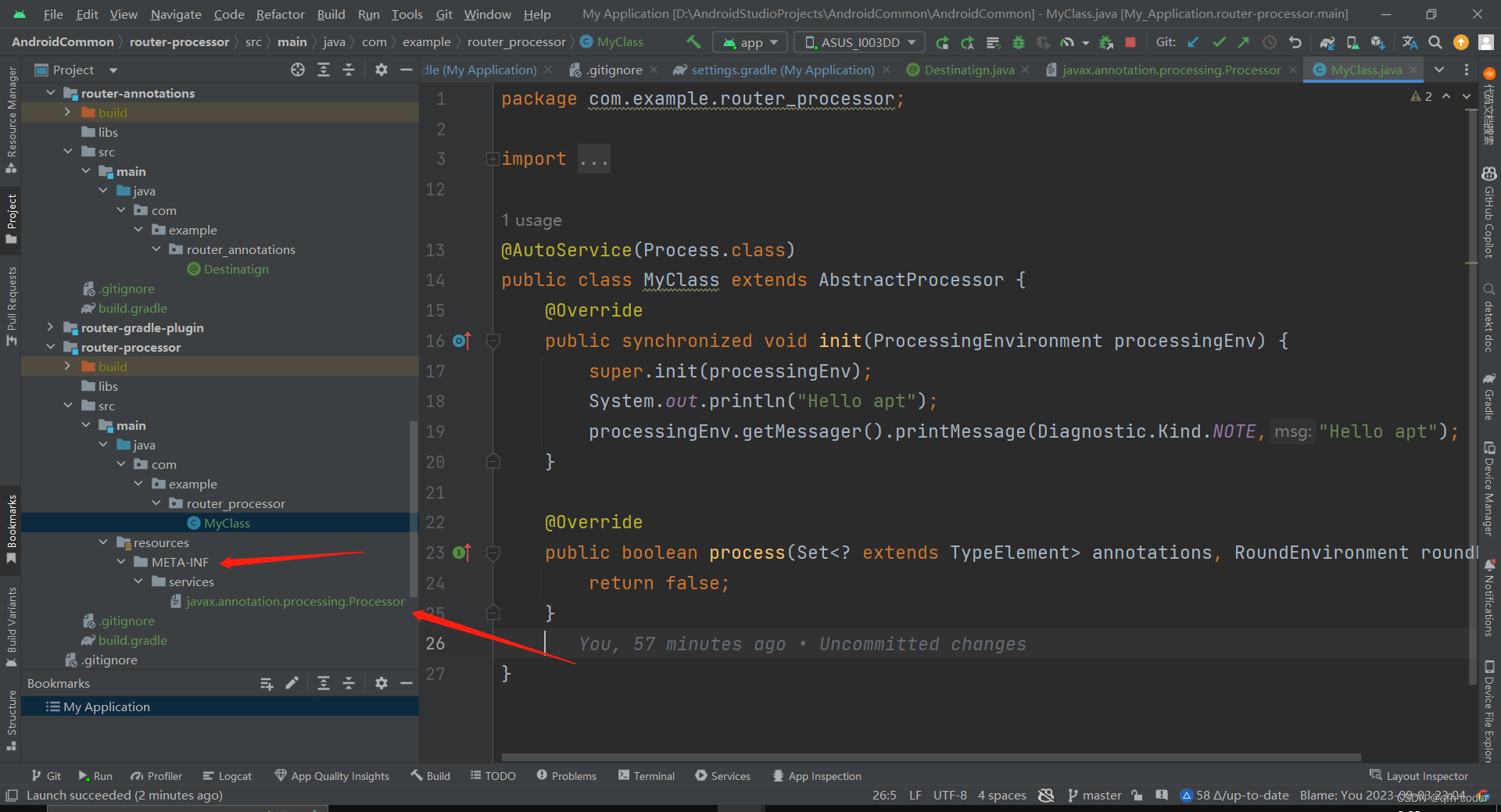The width and height of the screenshot is (1501, 812).
Task: Open Project panel settings gear
Action: click(x=381, y=70)
